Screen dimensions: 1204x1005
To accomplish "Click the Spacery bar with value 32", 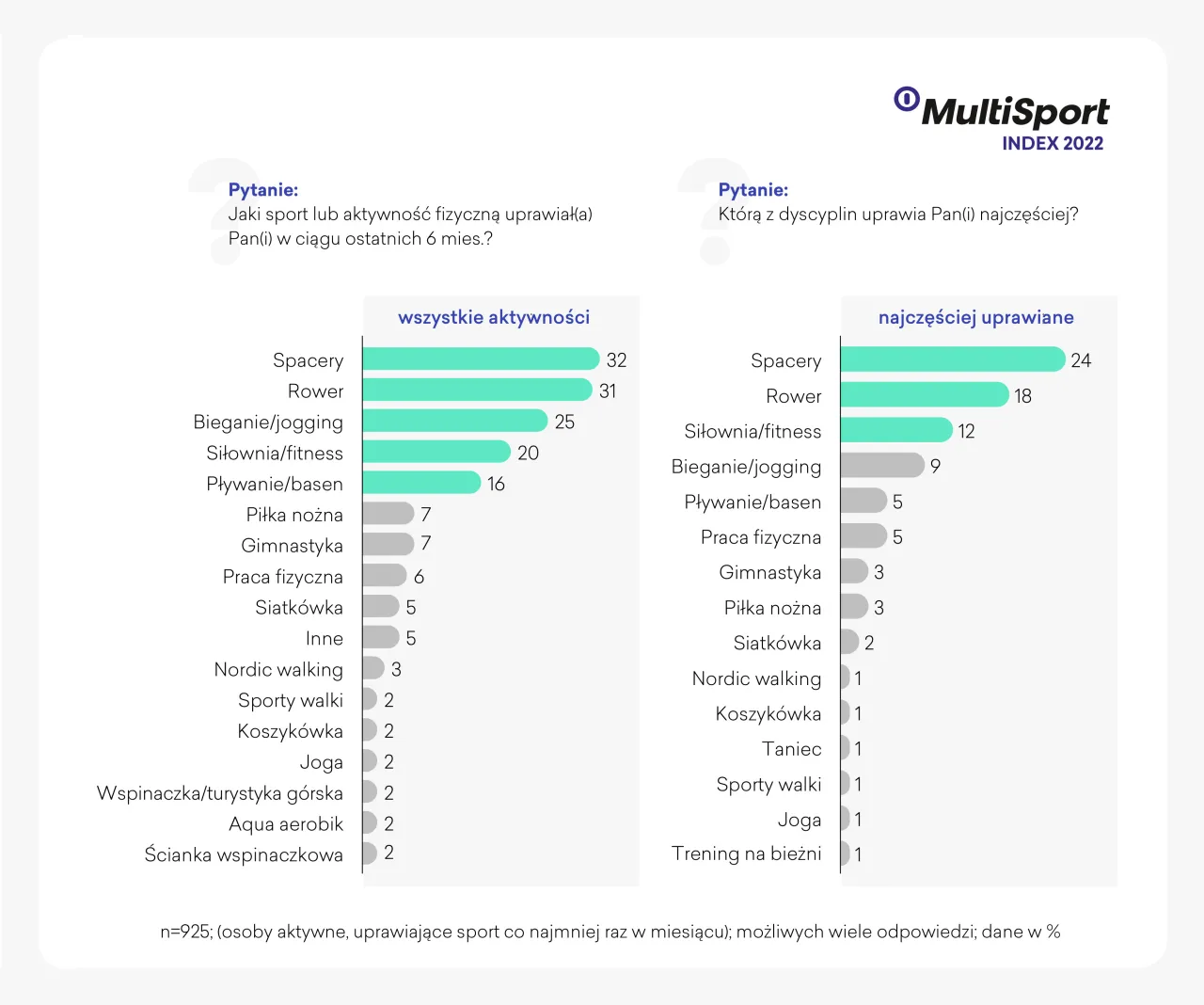I will (480, 359).
